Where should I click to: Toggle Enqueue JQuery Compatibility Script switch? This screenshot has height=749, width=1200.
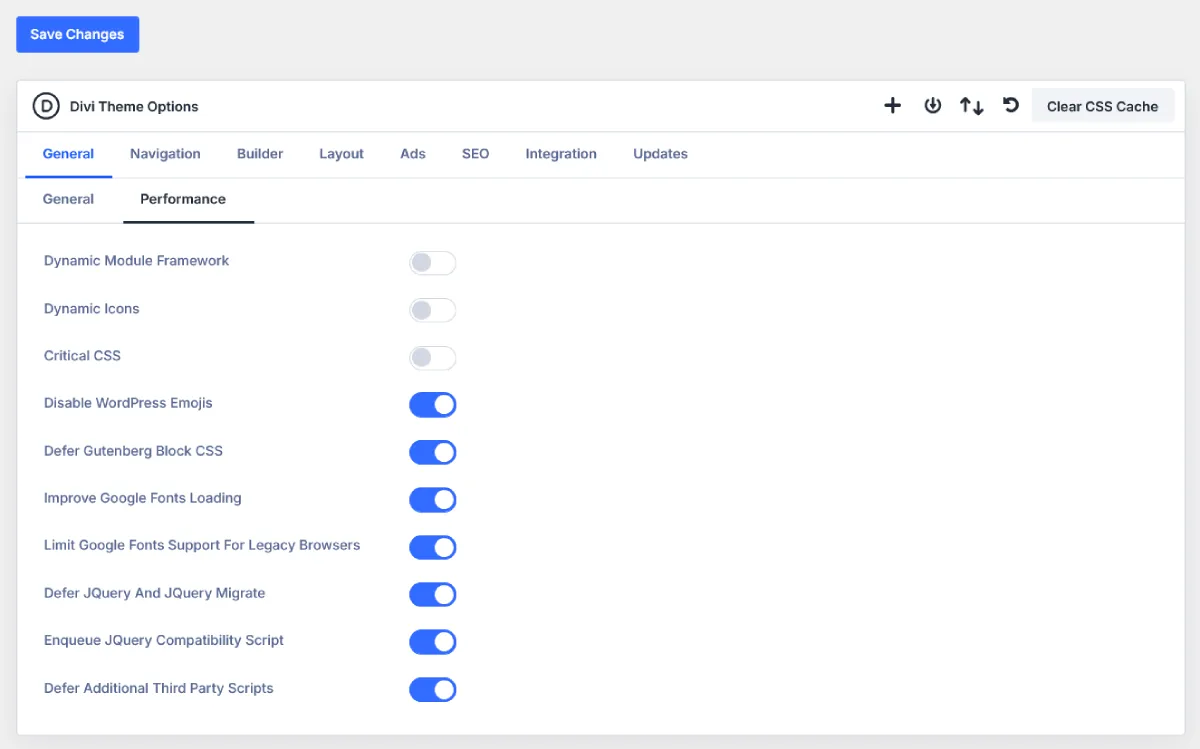[x=433, y=642]
